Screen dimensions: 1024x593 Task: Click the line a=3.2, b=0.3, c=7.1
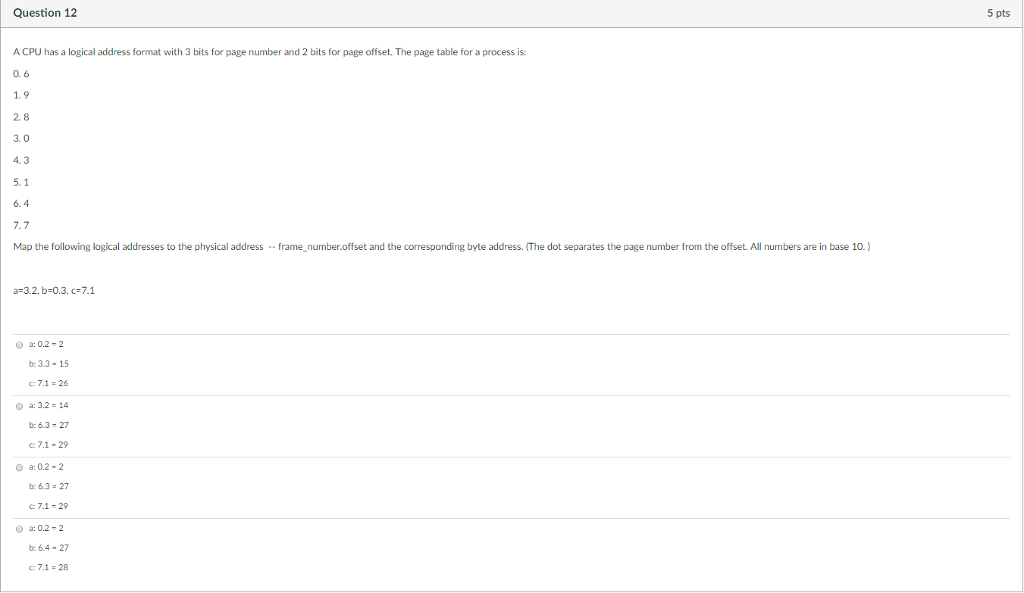point(54,290)
